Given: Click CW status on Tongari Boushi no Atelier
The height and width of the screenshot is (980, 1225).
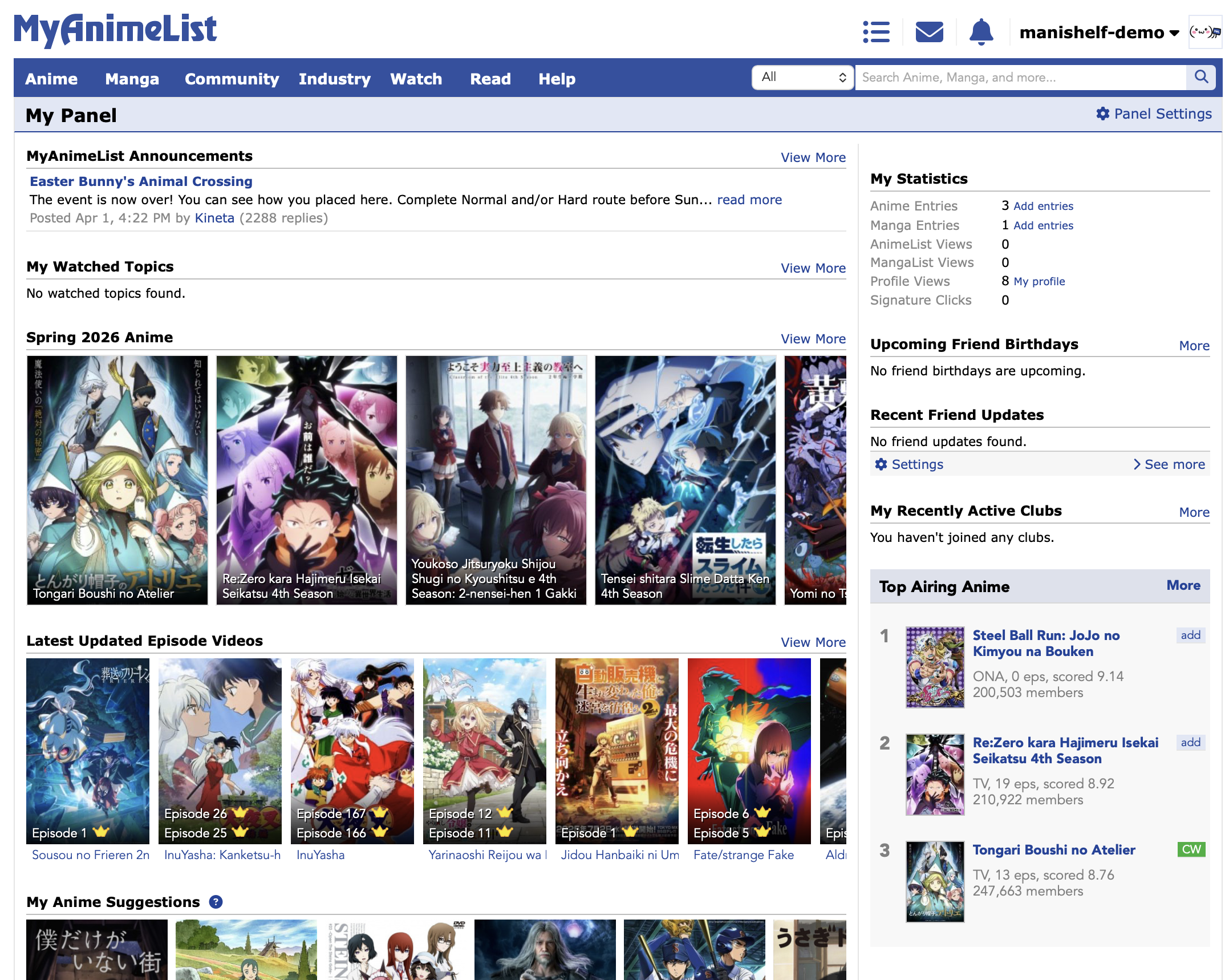Looking at the screenshot, I should tap(1191, 849).
